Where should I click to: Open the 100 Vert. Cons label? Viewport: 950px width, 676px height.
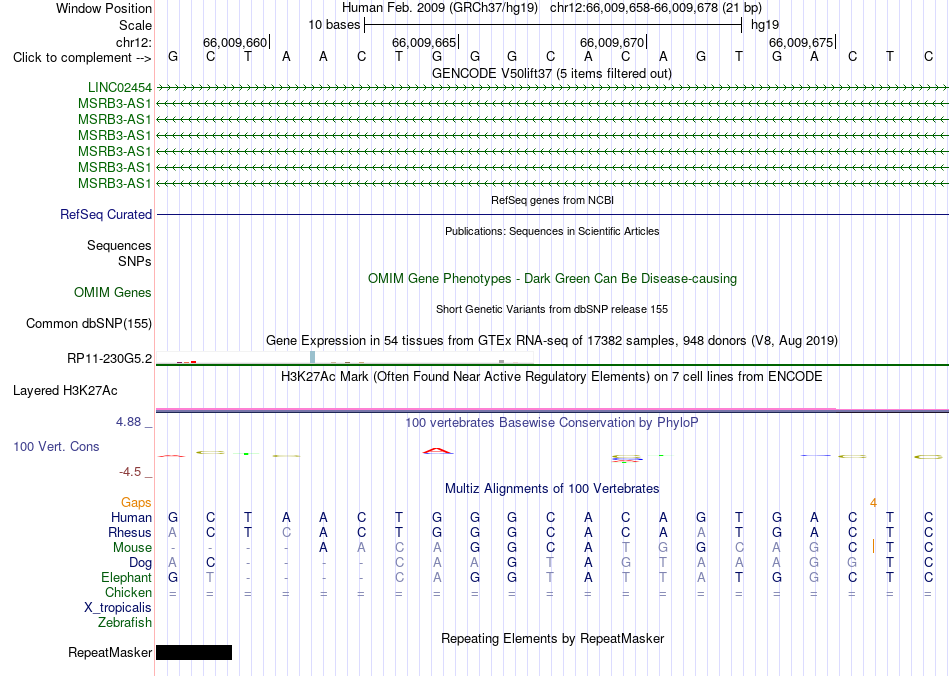click(56, 446)
